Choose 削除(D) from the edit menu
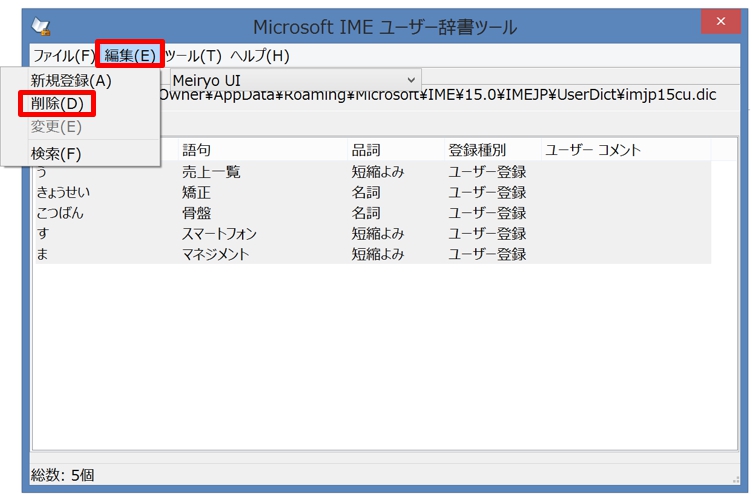752x494 pixels. click(x=57, y=103)
